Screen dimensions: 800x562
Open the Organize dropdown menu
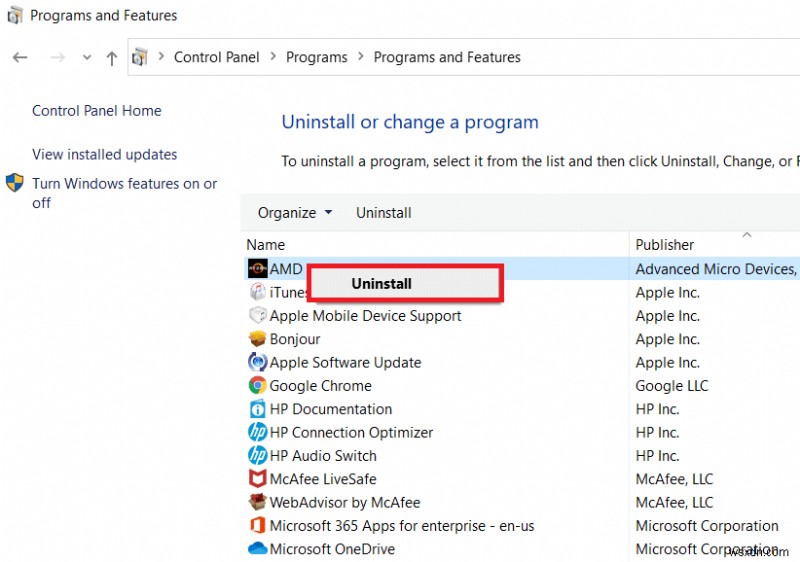pyautogui.click(x=294, y=212)
